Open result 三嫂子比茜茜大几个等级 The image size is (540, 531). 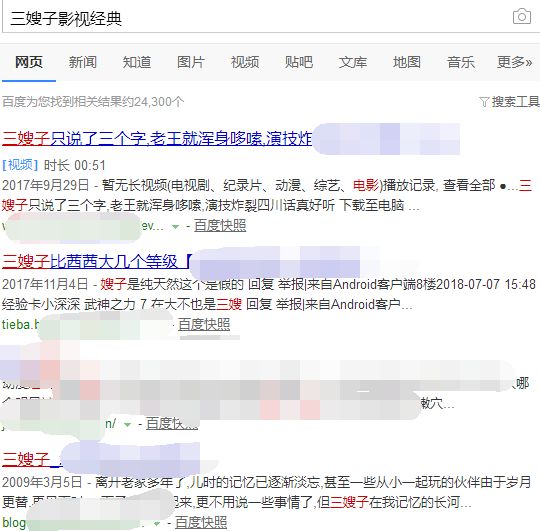[x=96, y=261]
